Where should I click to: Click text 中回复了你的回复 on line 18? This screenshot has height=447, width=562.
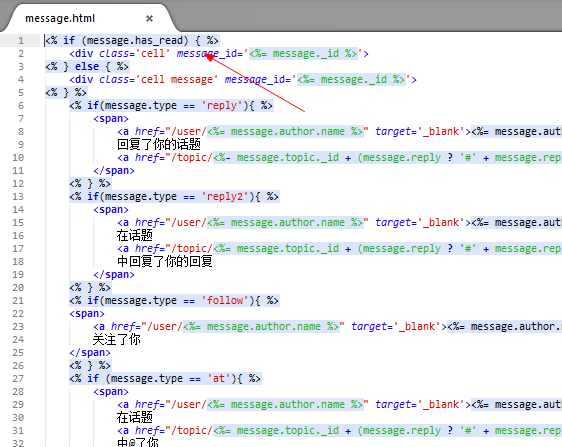[165, 262]
